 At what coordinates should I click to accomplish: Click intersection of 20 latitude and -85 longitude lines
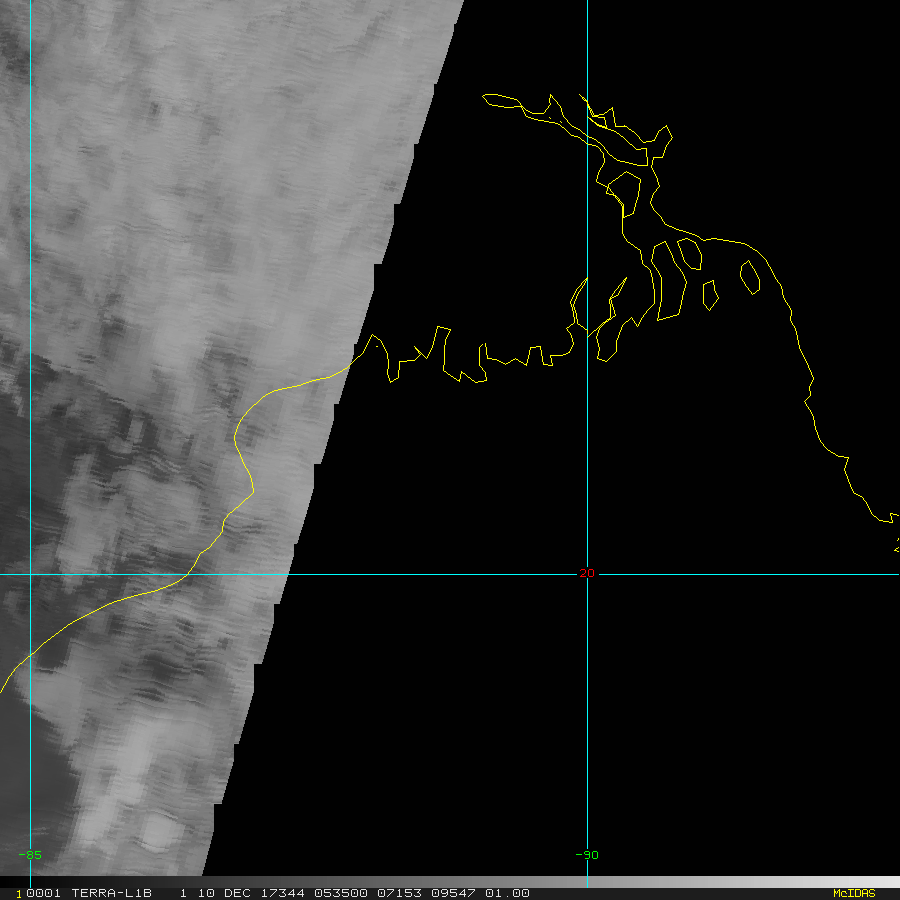click(x=31, y=574)
